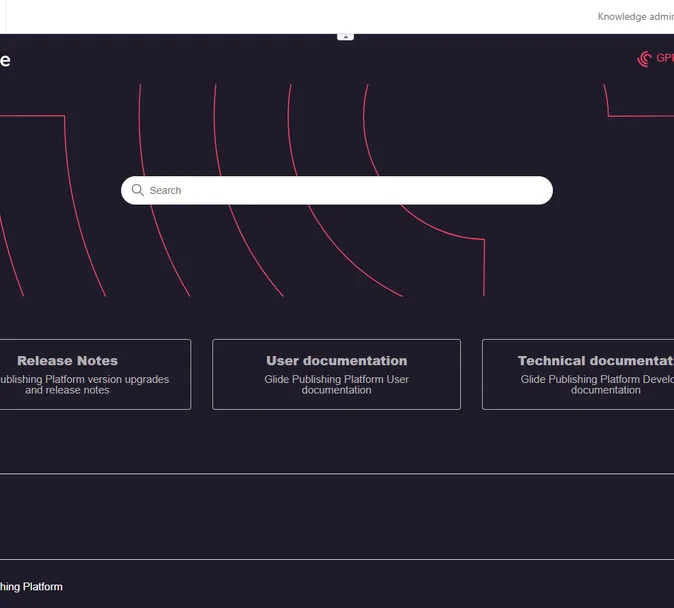
Task: Click 'Glide Publishing Platform User documentation' text
Action: click(x=337, y=384)
